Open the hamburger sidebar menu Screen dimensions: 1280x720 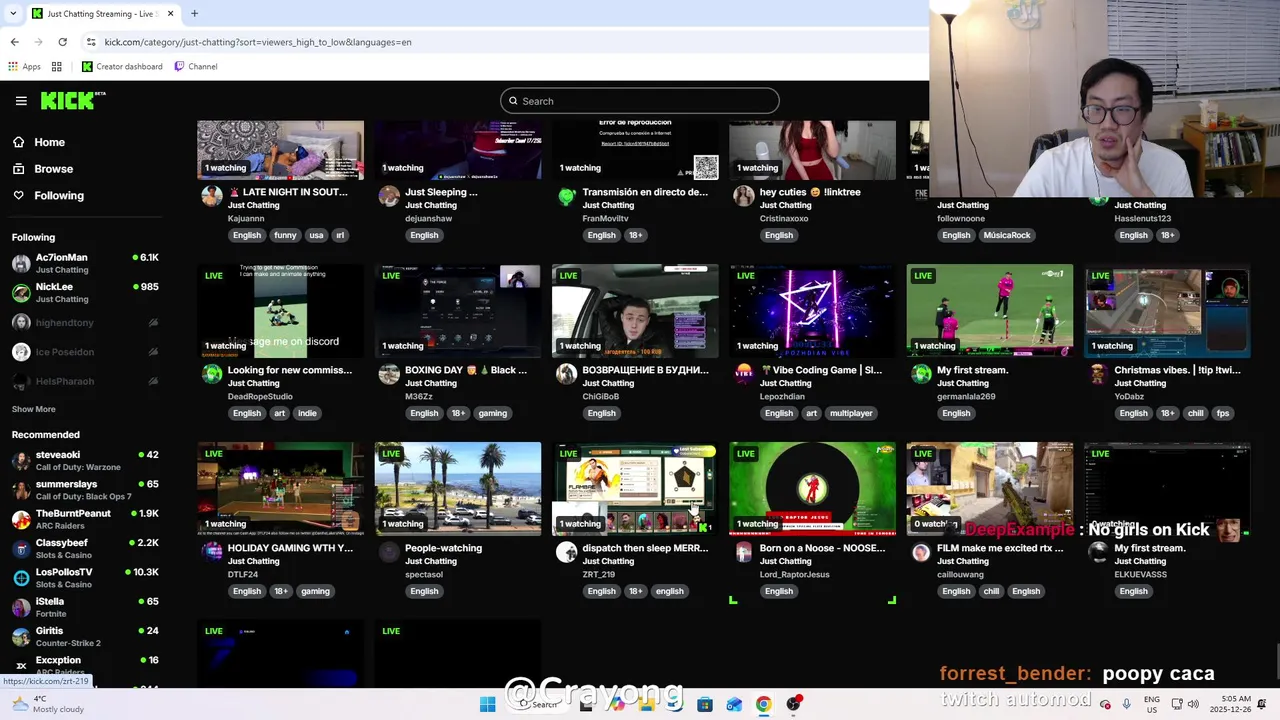coord(21,101)
